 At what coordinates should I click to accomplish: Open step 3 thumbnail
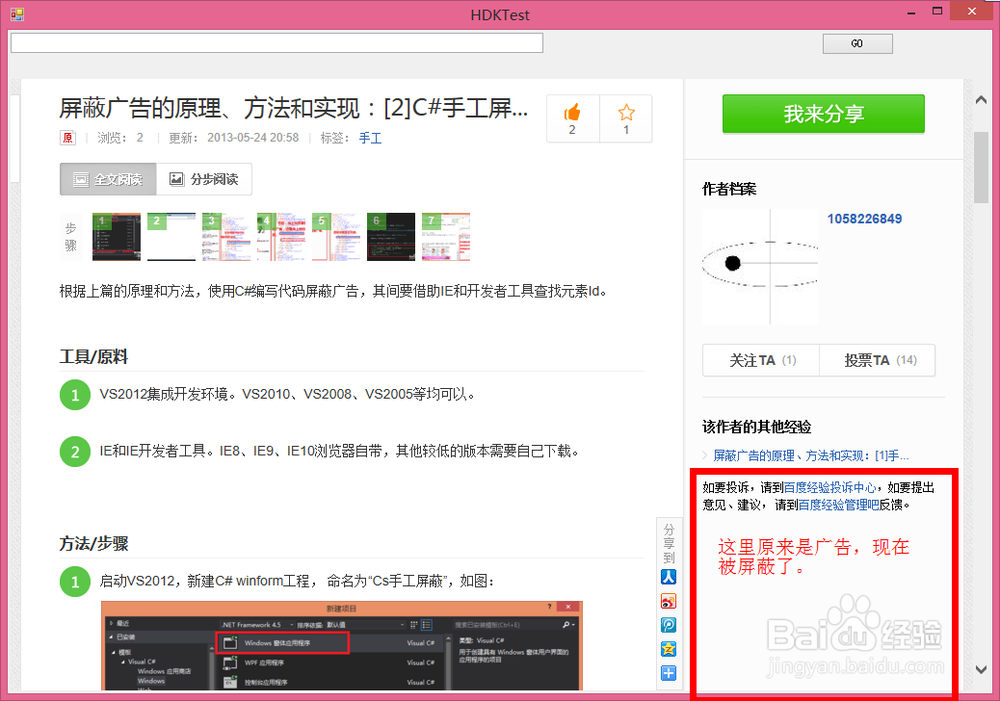pyautogui.click(x=226, y=237)
